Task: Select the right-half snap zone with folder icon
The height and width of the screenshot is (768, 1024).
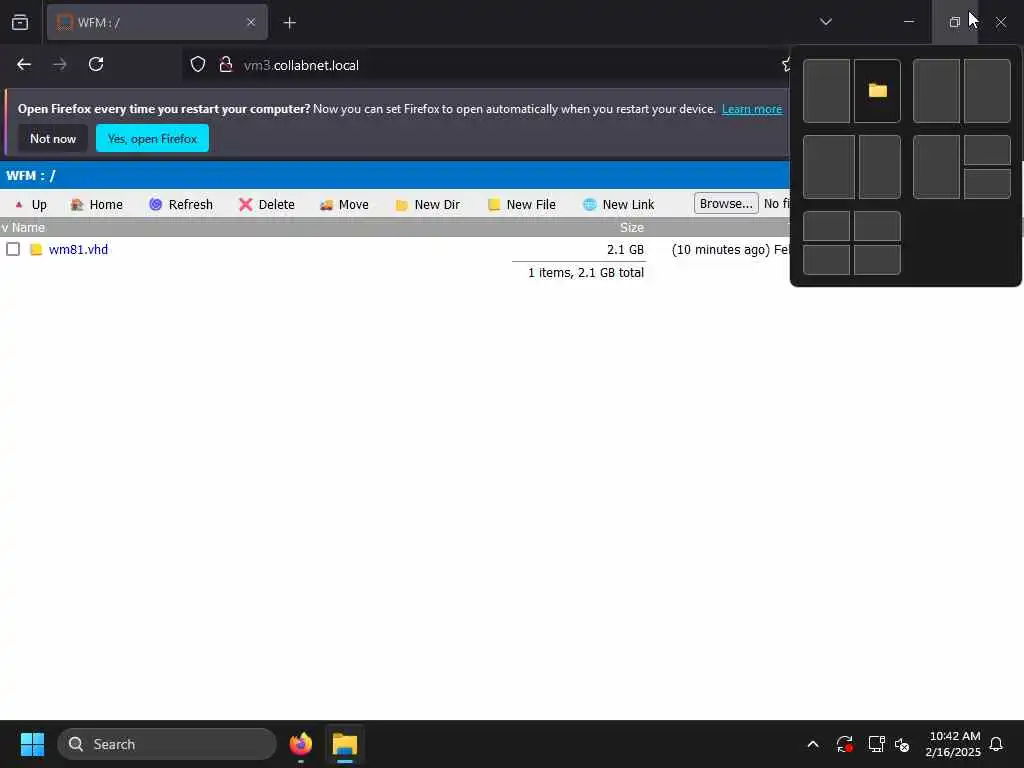Action: click(877, 91)
